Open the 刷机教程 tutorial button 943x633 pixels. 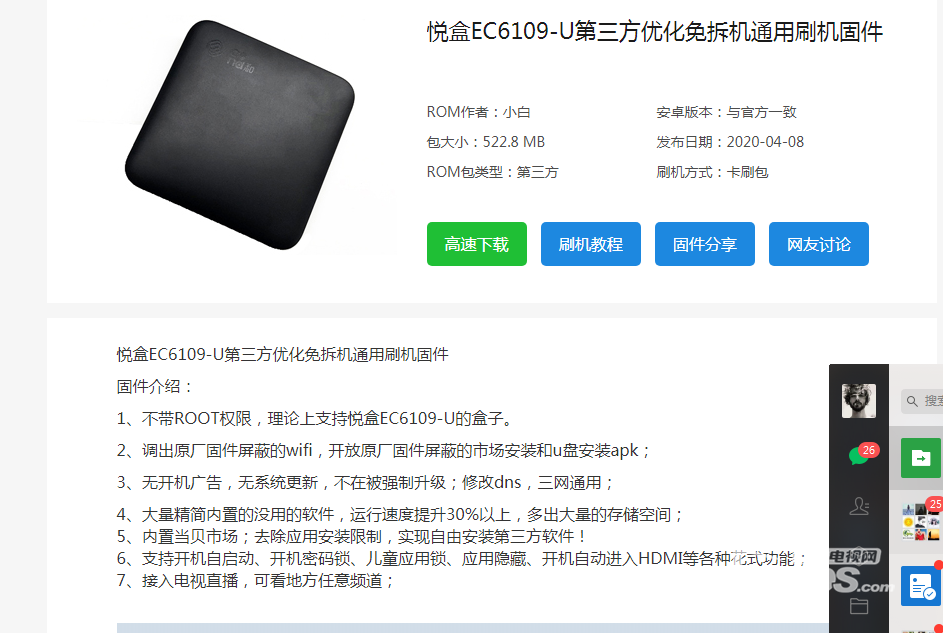pos(591,244)
